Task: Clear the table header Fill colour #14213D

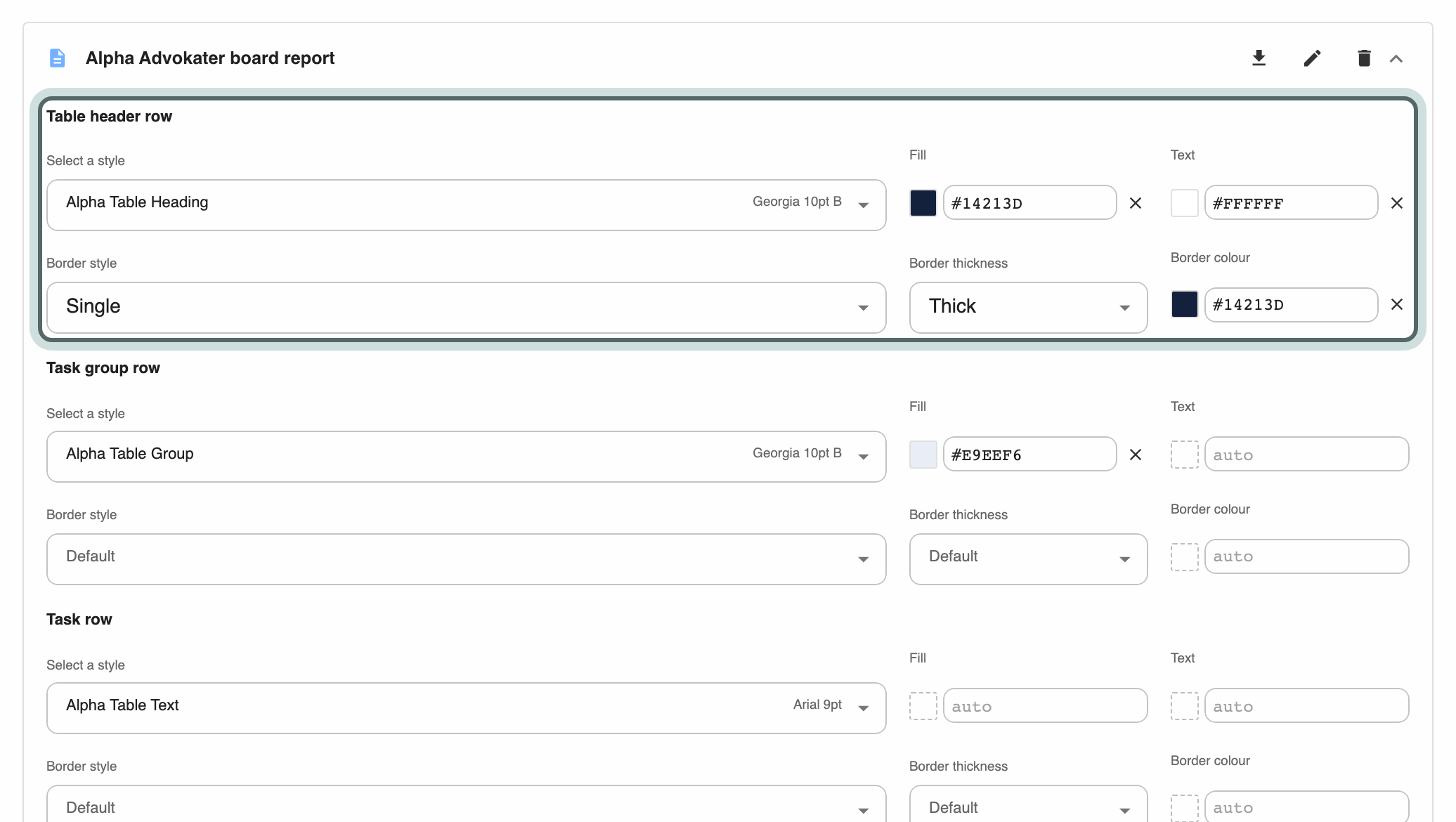Action: click(1136, 203)
